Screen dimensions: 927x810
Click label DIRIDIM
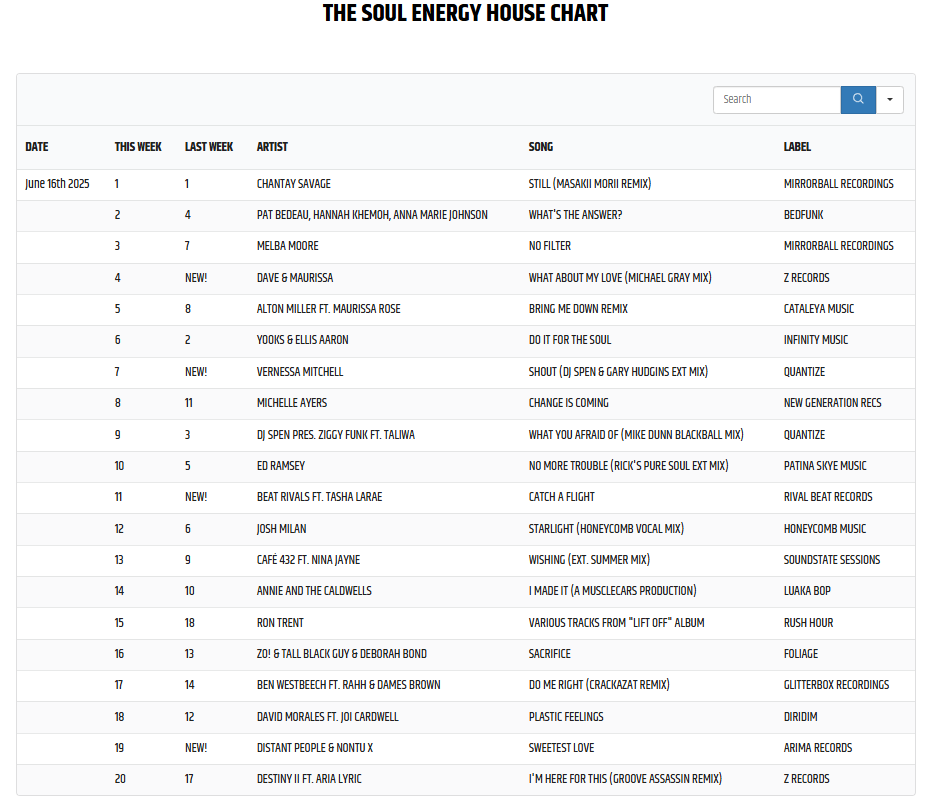pyautogui.click(x=800, y=717)
